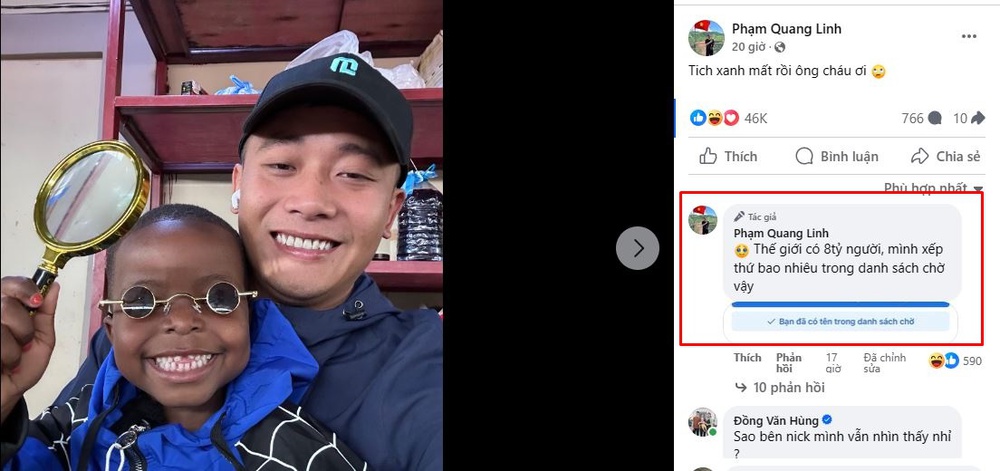Open the Đã chỉnh sửa edit history
Viewport: 1000px width, 471px height.
click(x=885, y=363)
